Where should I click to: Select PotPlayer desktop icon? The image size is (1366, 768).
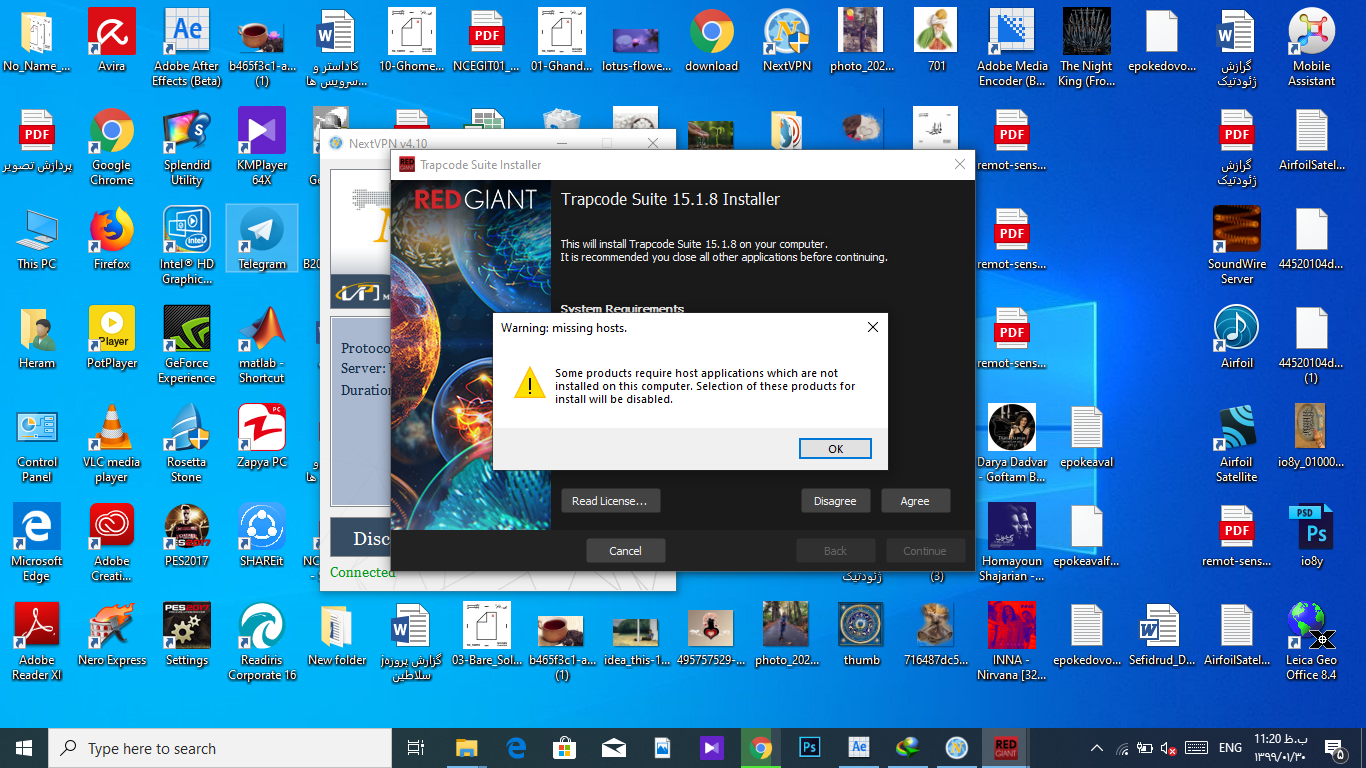[112, 338]
